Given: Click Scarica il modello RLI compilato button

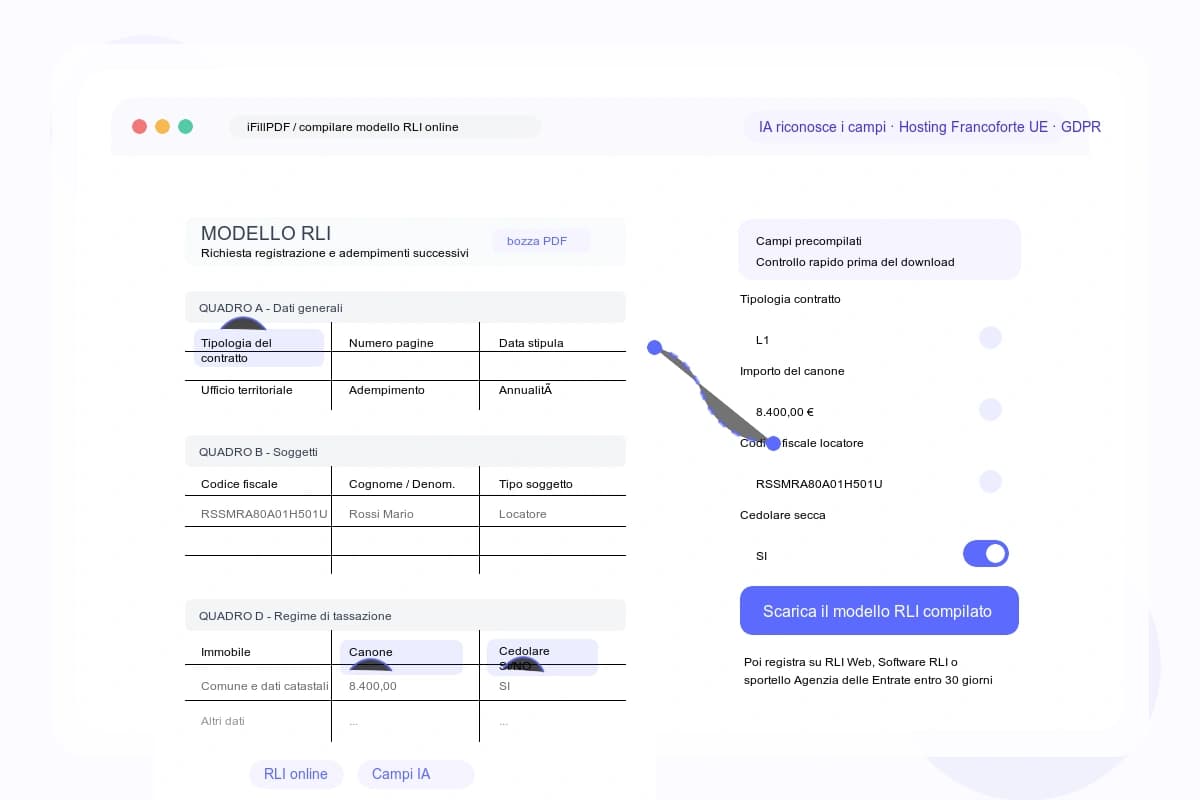Looking at the screenshot, I should tap(879, 611).
